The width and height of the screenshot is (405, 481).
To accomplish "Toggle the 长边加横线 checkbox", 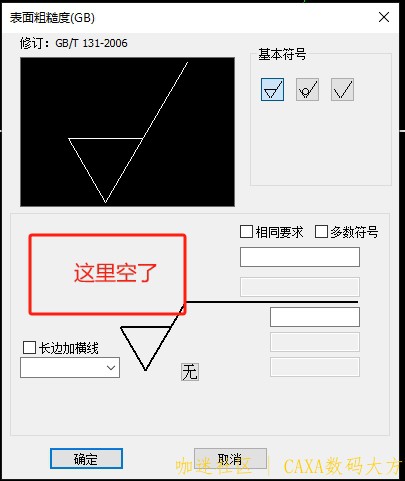I will pyautogui.click(x=29, y=347).
